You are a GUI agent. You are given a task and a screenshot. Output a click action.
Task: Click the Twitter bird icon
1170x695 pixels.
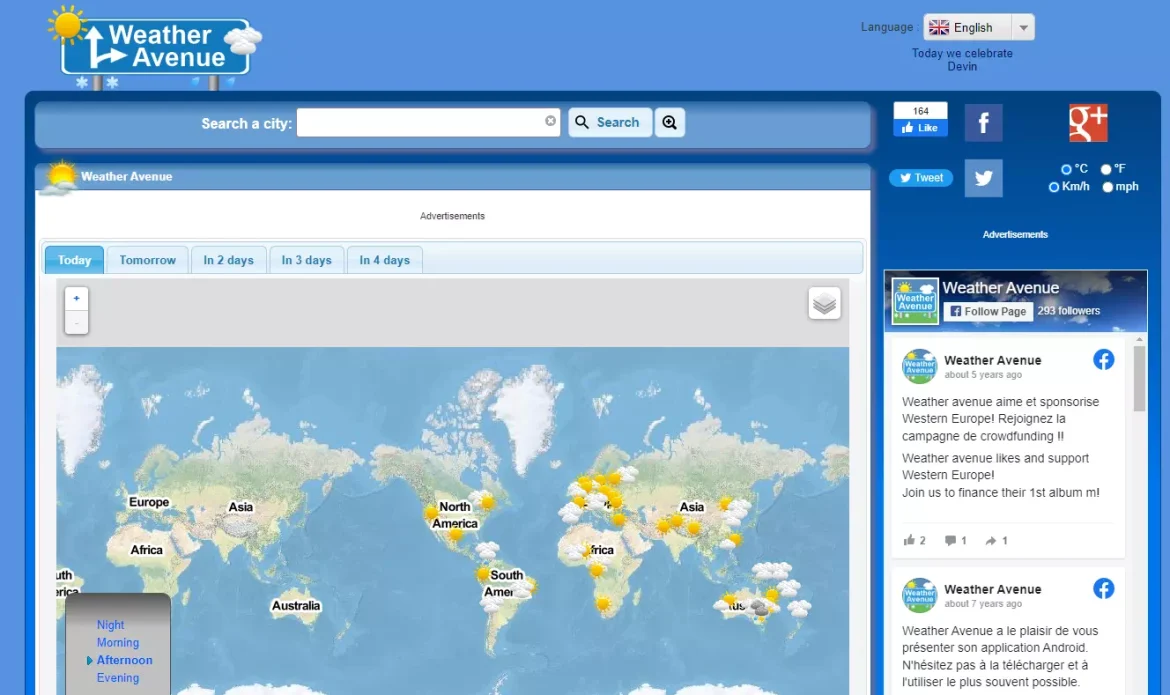pos(983,178)
